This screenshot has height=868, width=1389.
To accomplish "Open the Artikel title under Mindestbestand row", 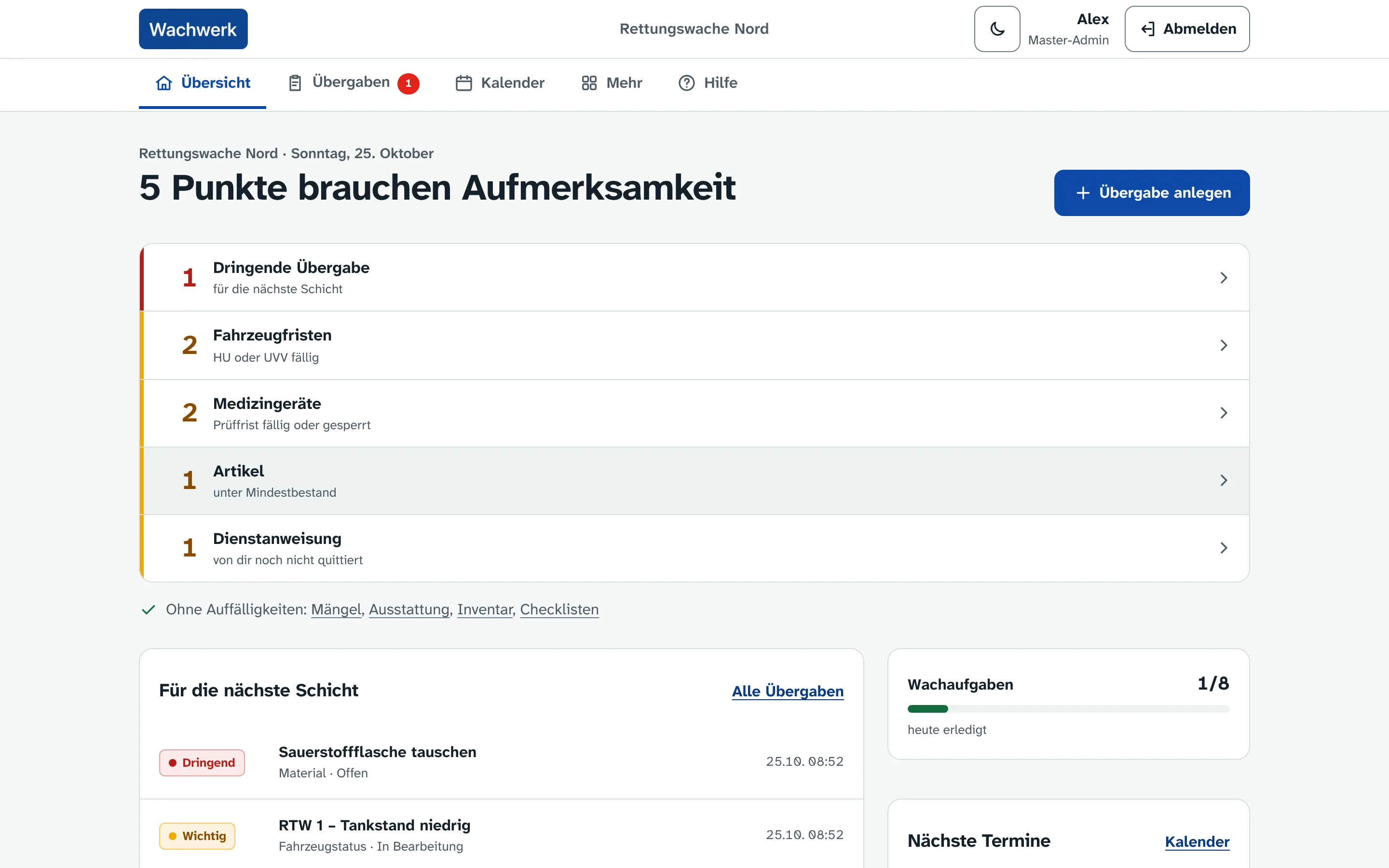I will [238, 471].
